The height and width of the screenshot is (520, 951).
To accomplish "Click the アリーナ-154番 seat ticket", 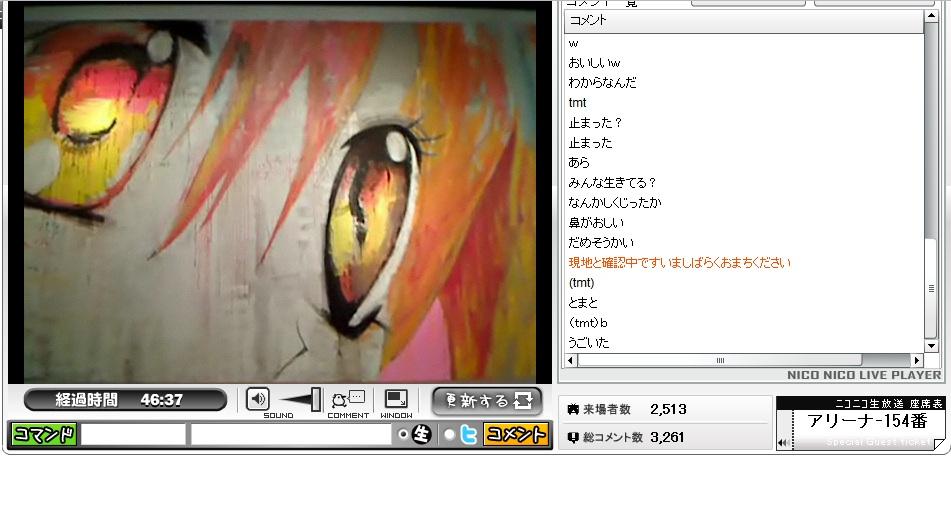I will click(x=867, y=421).
